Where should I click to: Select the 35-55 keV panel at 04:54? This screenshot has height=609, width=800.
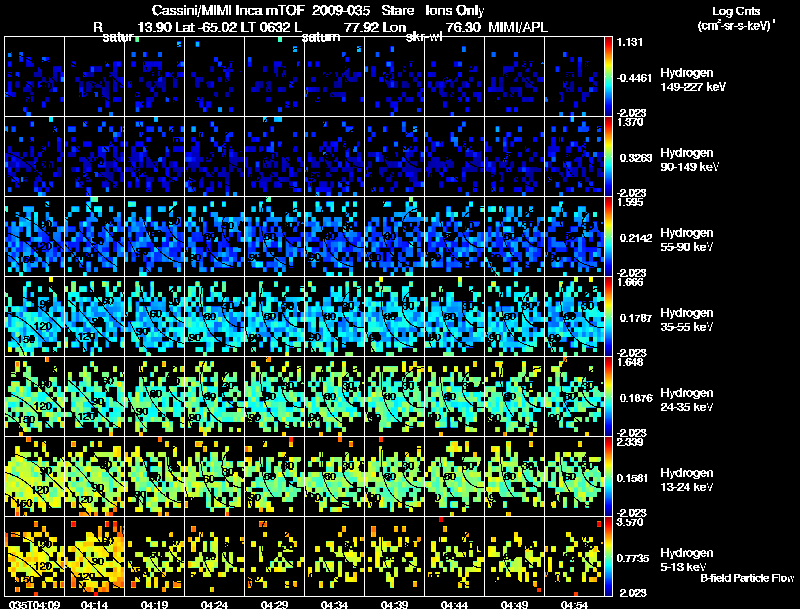574,317
